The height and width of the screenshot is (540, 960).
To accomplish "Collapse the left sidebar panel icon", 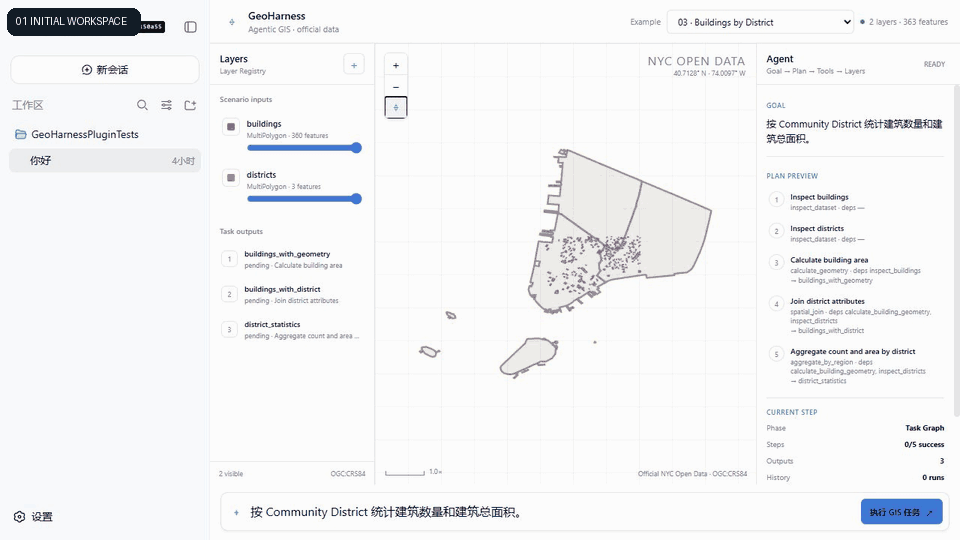I will tap(190, 27).
